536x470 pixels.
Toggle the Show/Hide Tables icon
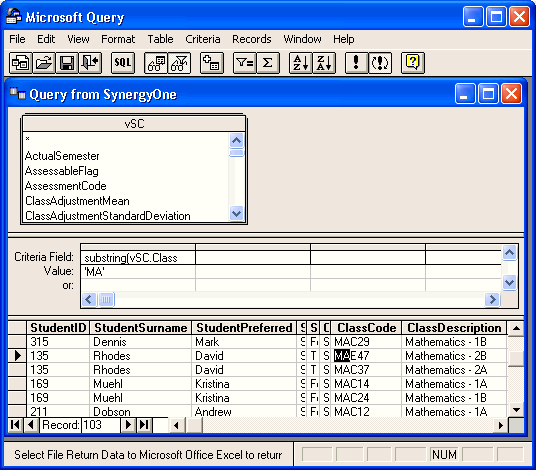pos(156,63)
